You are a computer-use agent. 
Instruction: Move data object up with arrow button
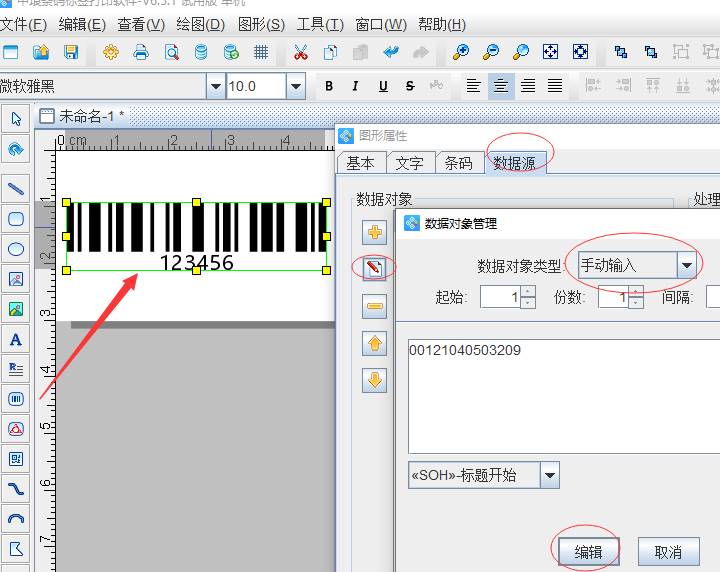[x=374, y=343]
